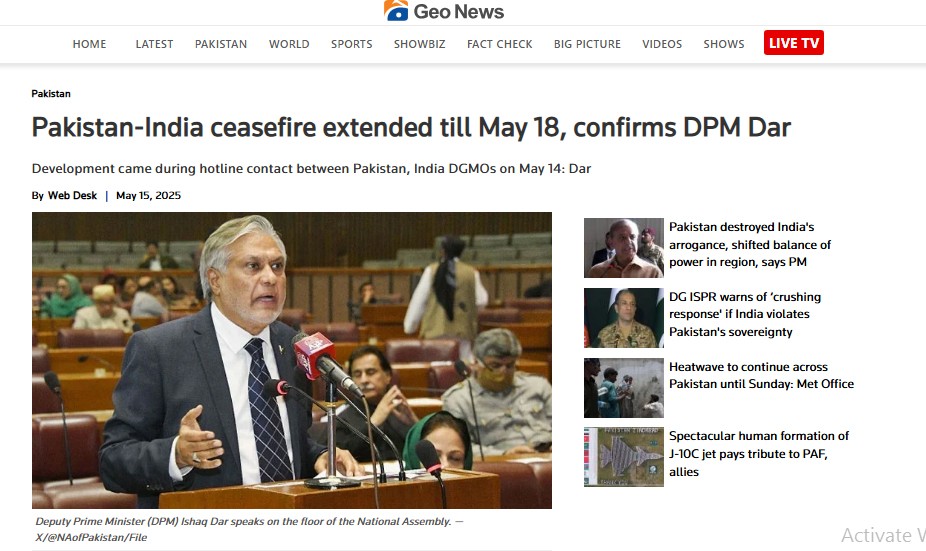Read DG ISPR 'crushing response' article
The image size is (926, 551).
point(745,314)
